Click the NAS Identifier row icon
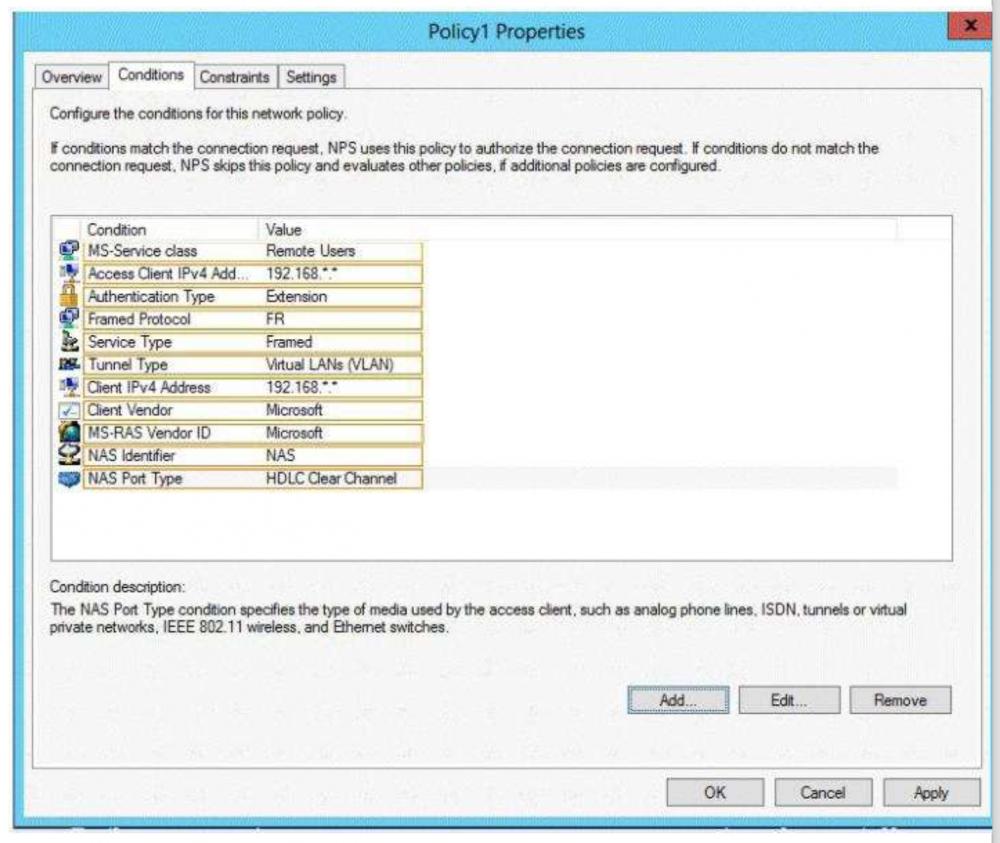 [x=69, y=455]
